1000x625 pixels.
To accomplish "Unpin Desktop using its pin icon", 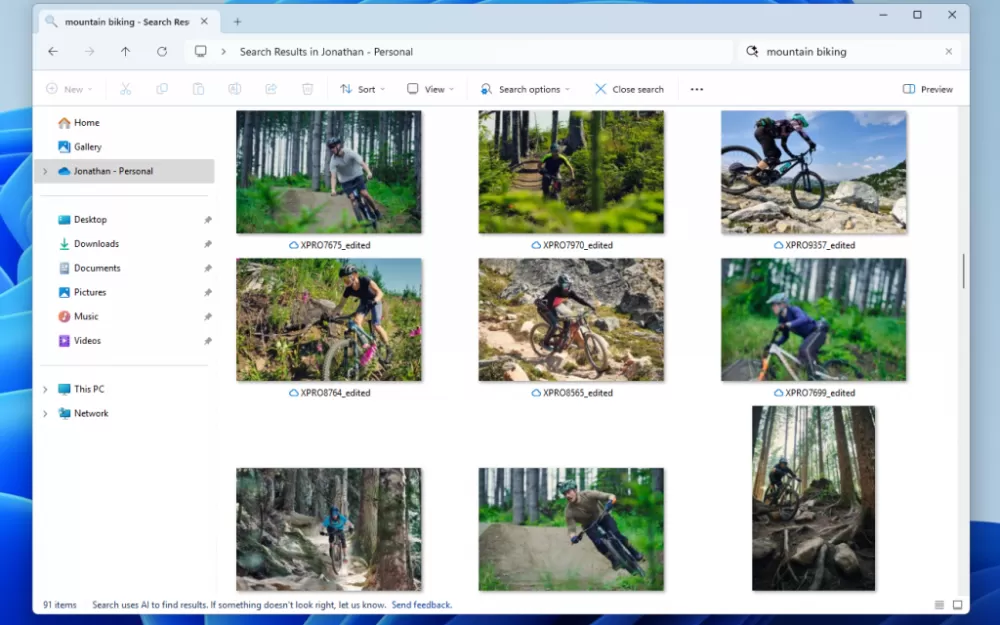I will 208,220.
